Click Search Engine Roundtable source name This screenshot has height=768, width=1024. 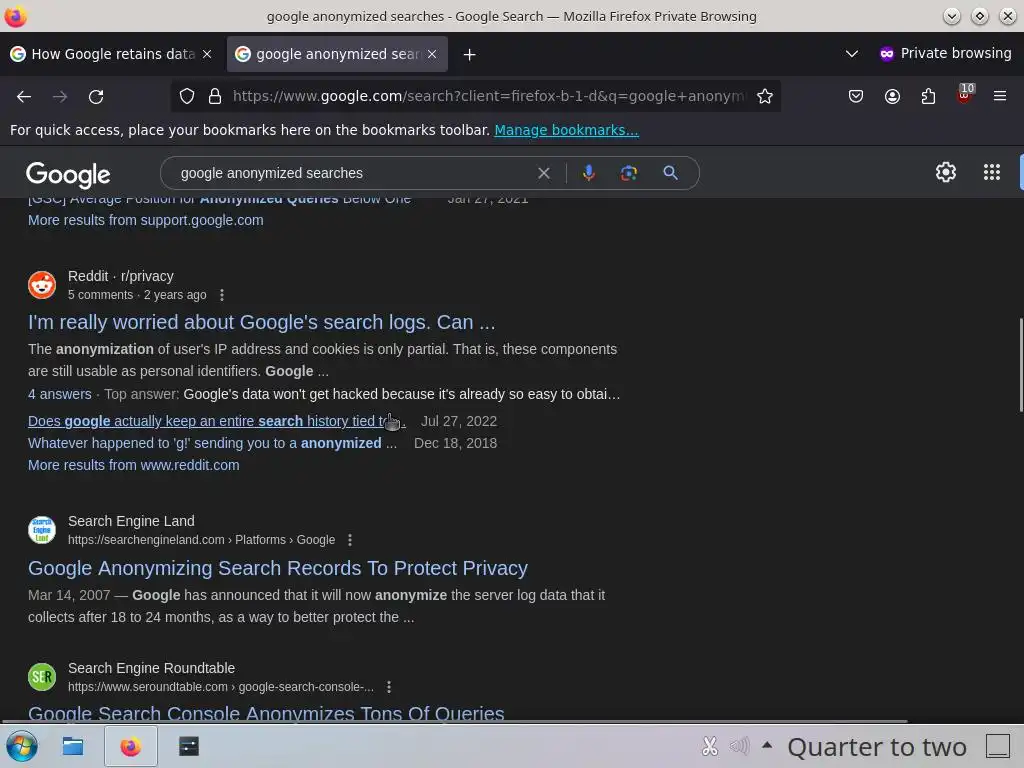pos(152,668)
